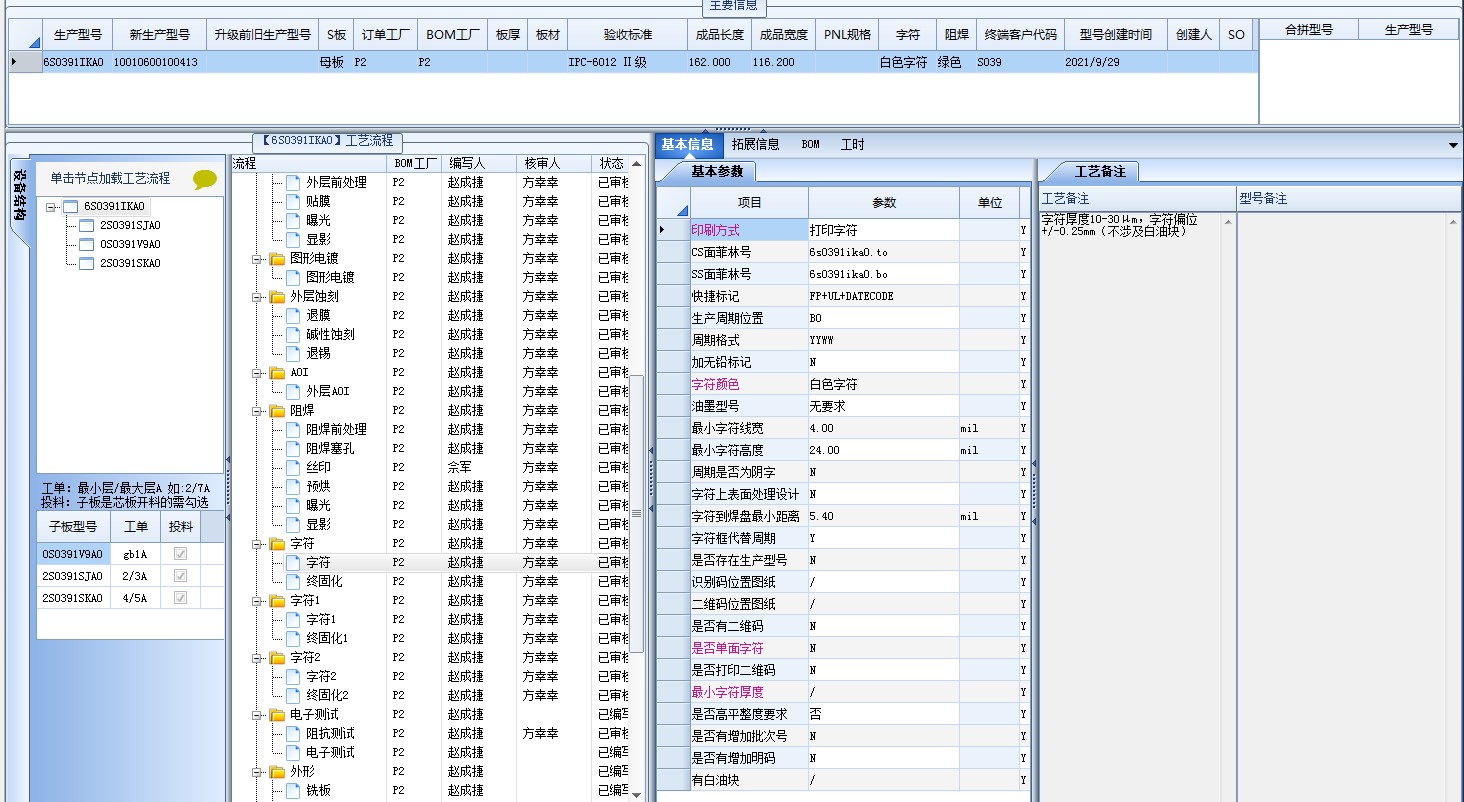Click document icon beside 预烘
Viewport: 1464px width, 802px height.
click(x=293, y=486)
